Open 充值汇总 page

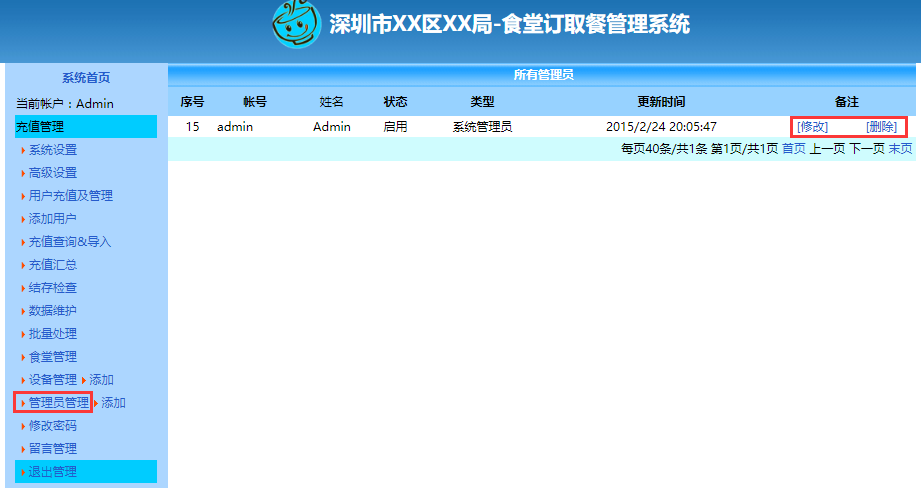point(53,265)
